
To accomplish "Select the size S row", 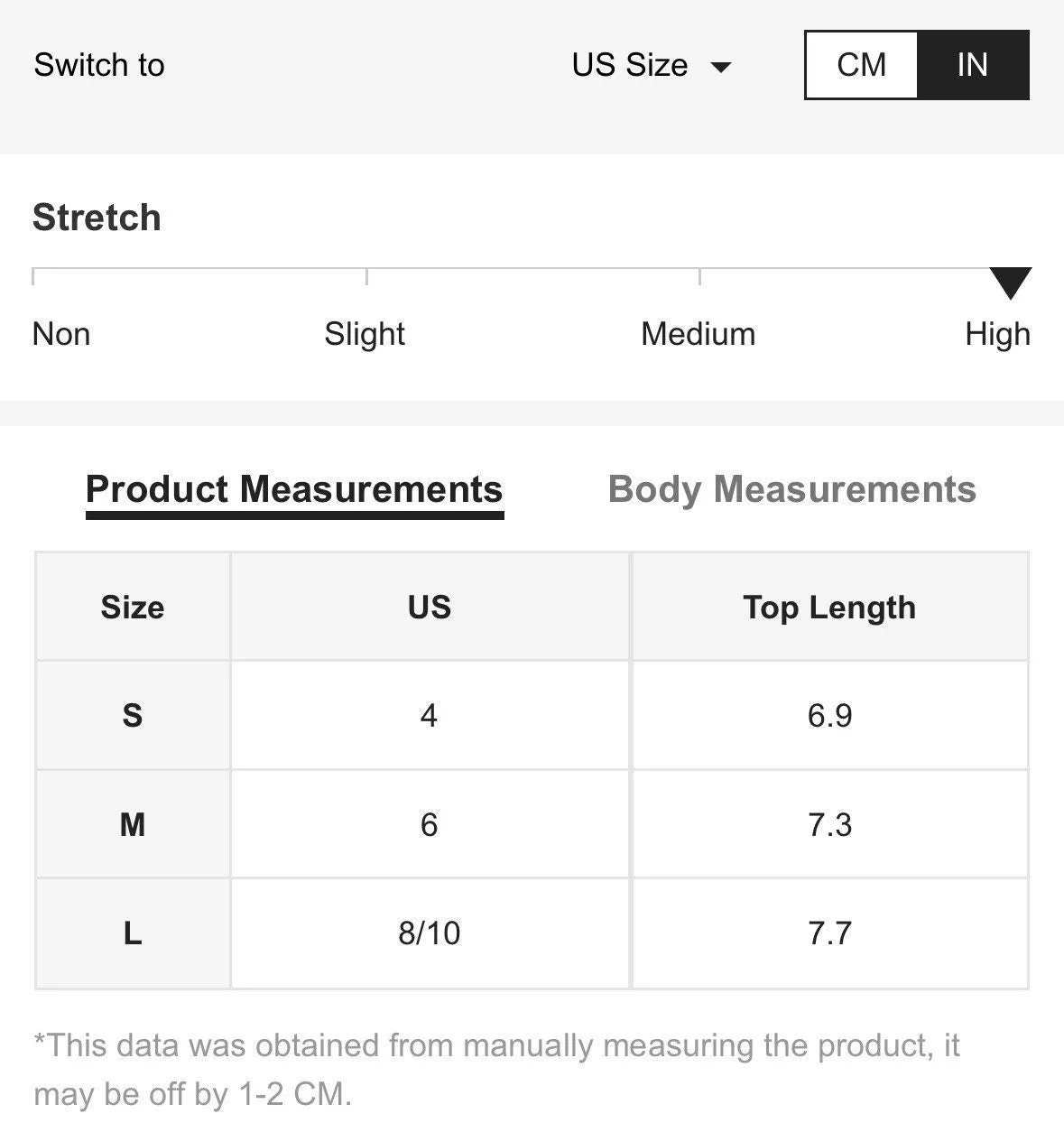I will tap(532, 715).
